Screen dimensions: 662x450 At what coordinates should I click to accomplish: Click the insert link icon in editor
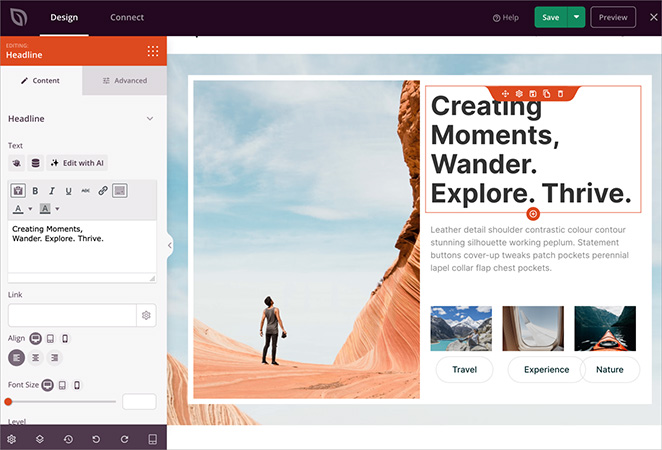coord(102,190)
